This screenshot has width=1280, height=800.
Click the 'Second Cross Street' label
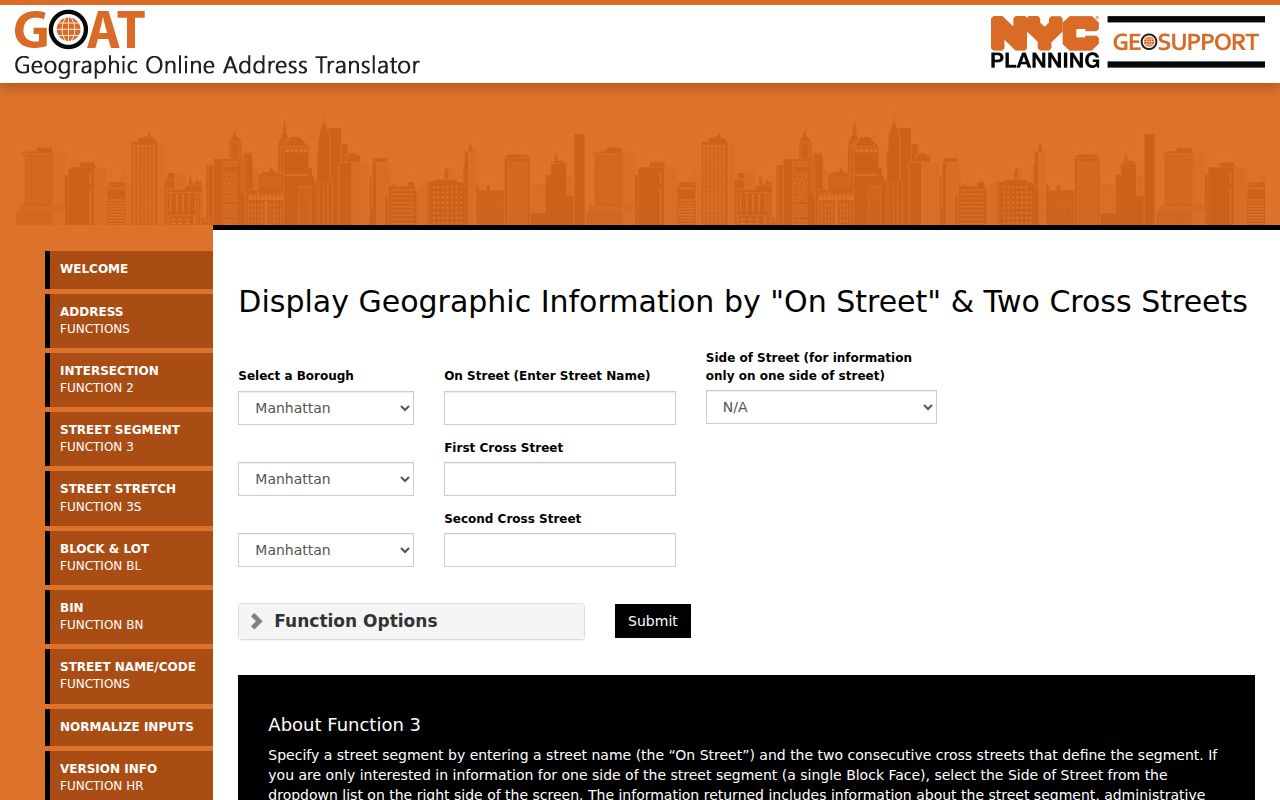pos(513,519)
